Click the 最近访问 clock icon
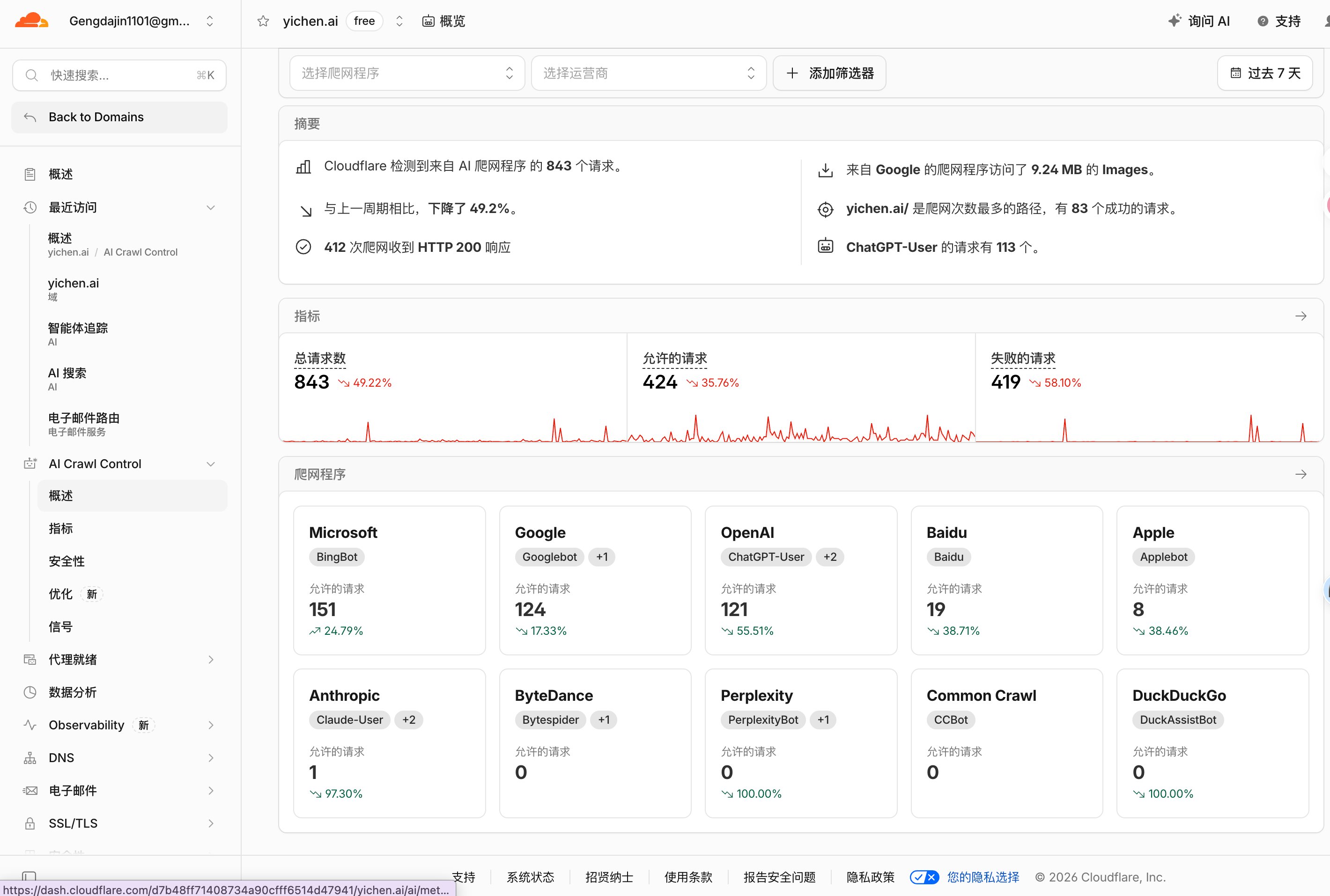The height and width of the screenshot is (896, 1330). point(30,207)
